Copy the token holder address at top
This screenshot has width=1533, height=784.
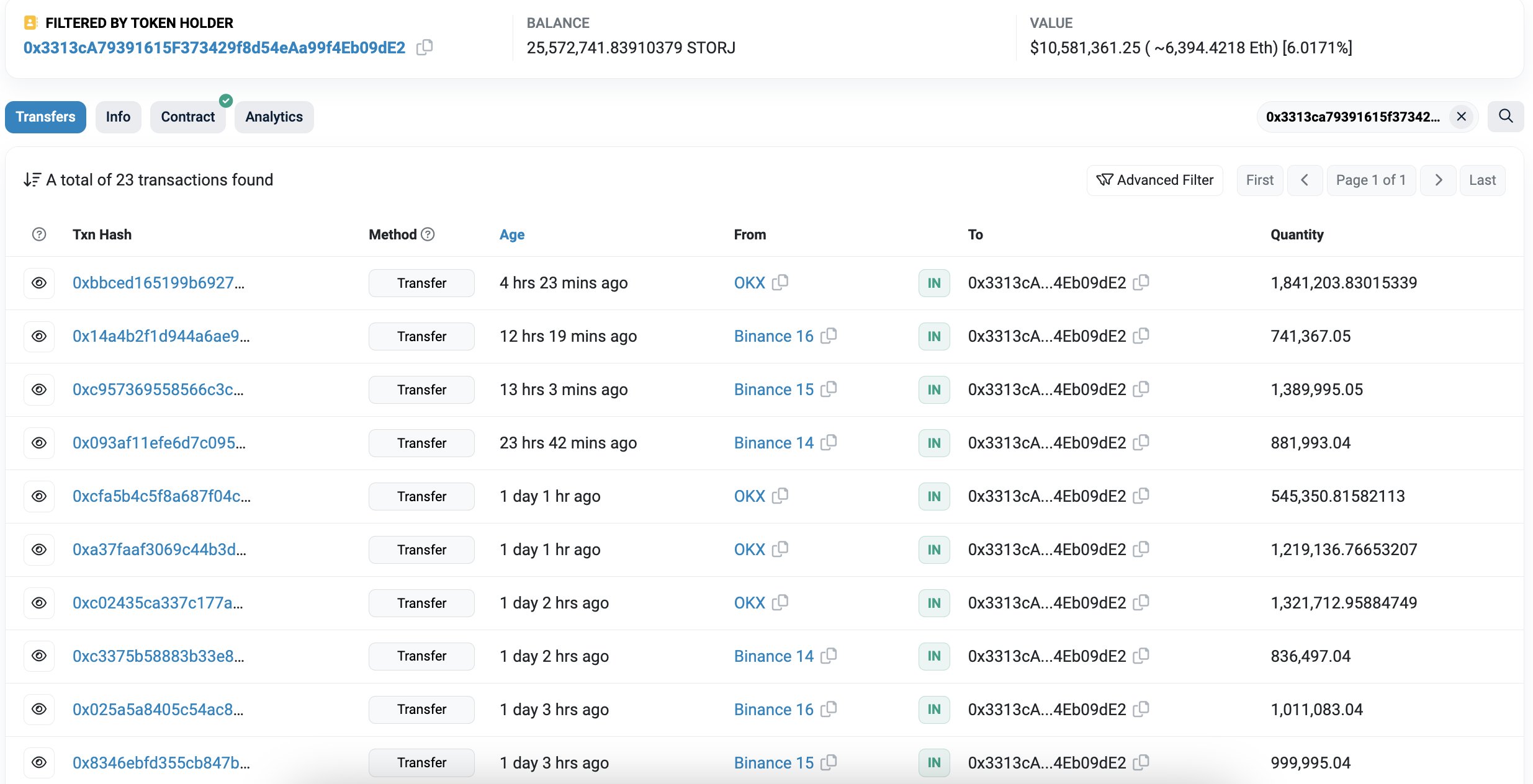425,47
